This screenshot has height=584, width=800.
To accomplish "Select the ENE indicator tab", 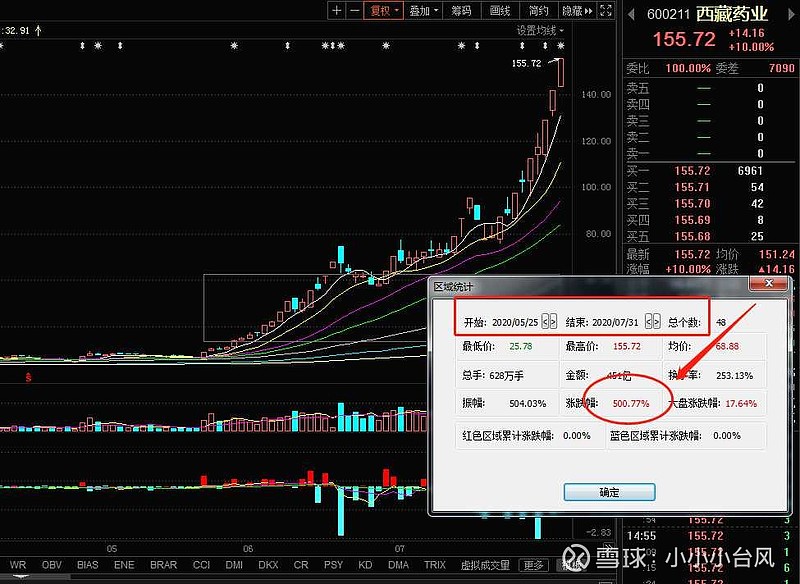I will click(124, 565).
